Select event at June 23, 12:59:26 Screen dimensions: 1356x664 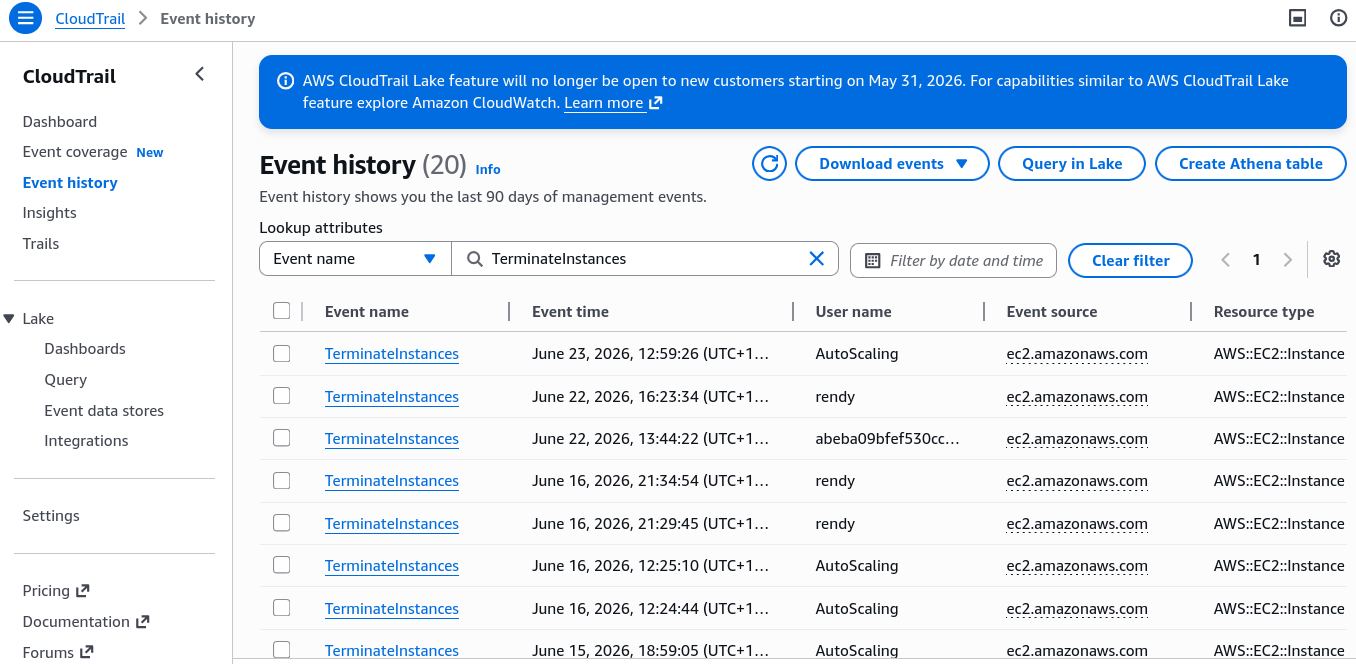pos(281,353)
